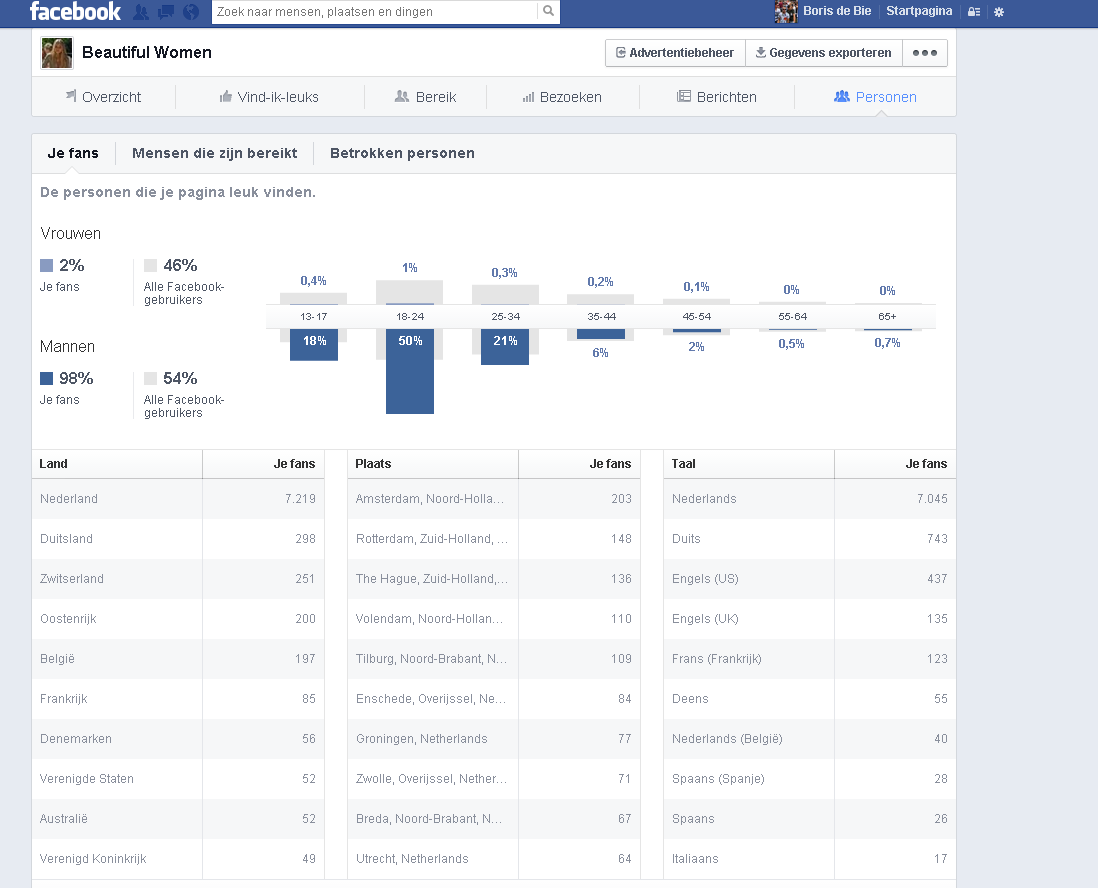Click the 1% women value above 18-24
The height and width of the screenshot is (888, 1098).
[410, 268]
